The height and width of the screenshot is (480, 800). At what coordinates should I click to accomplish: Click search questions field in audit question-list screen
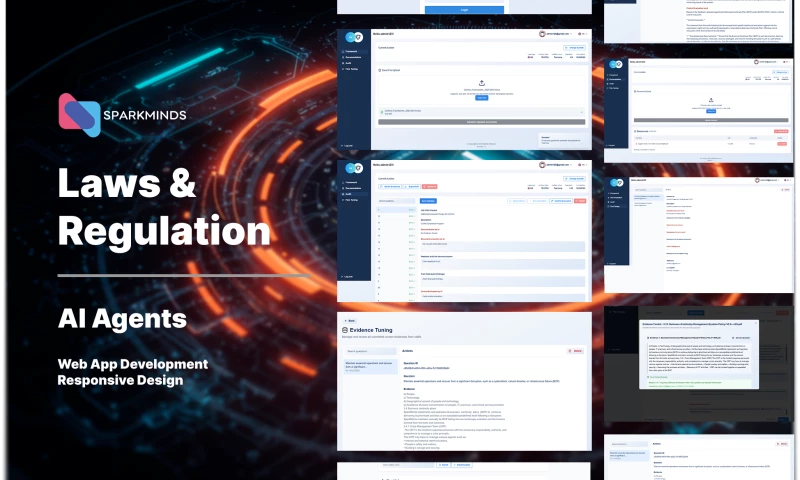click(x=396, y=201)
